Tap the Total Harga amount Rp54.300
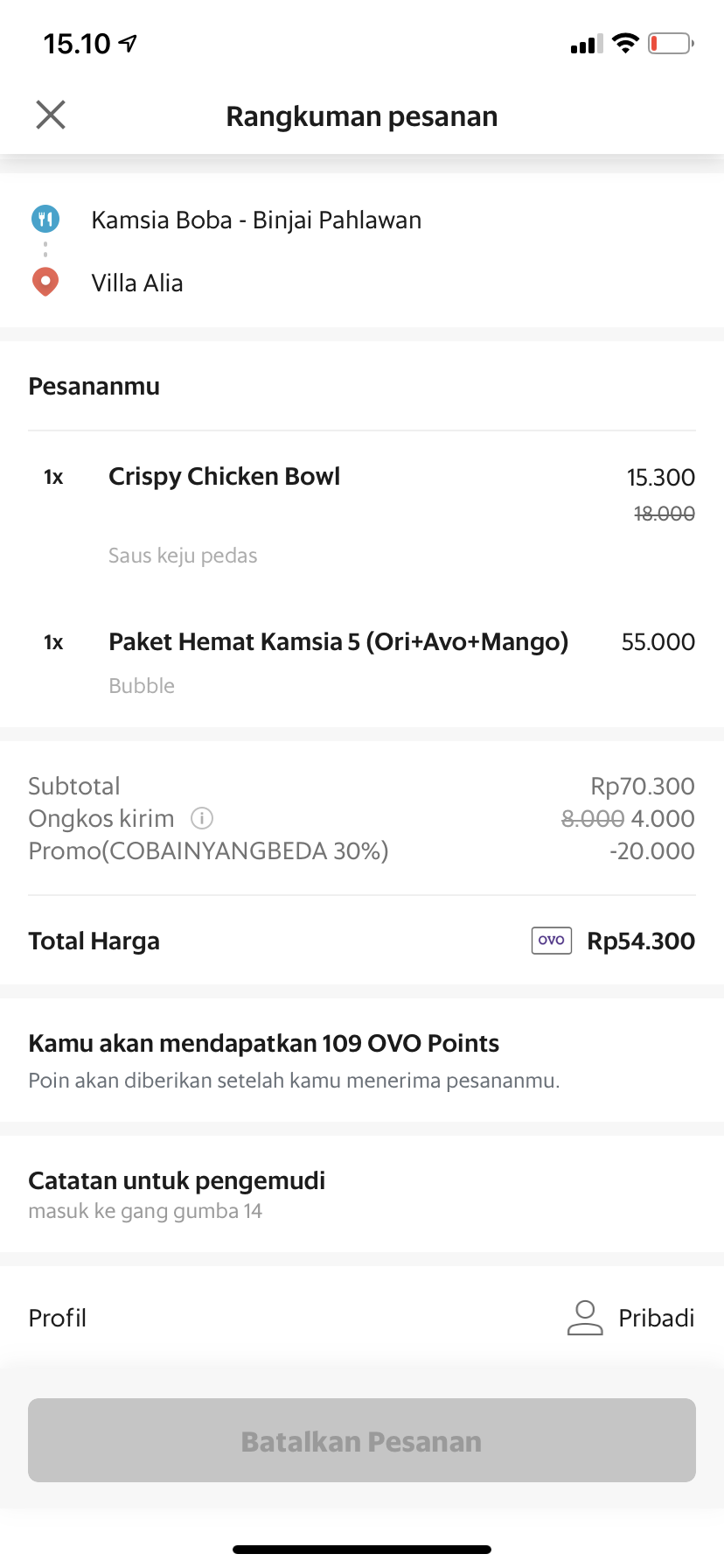The height and width of the screenshot is (1568, 724). click(641, 941)
